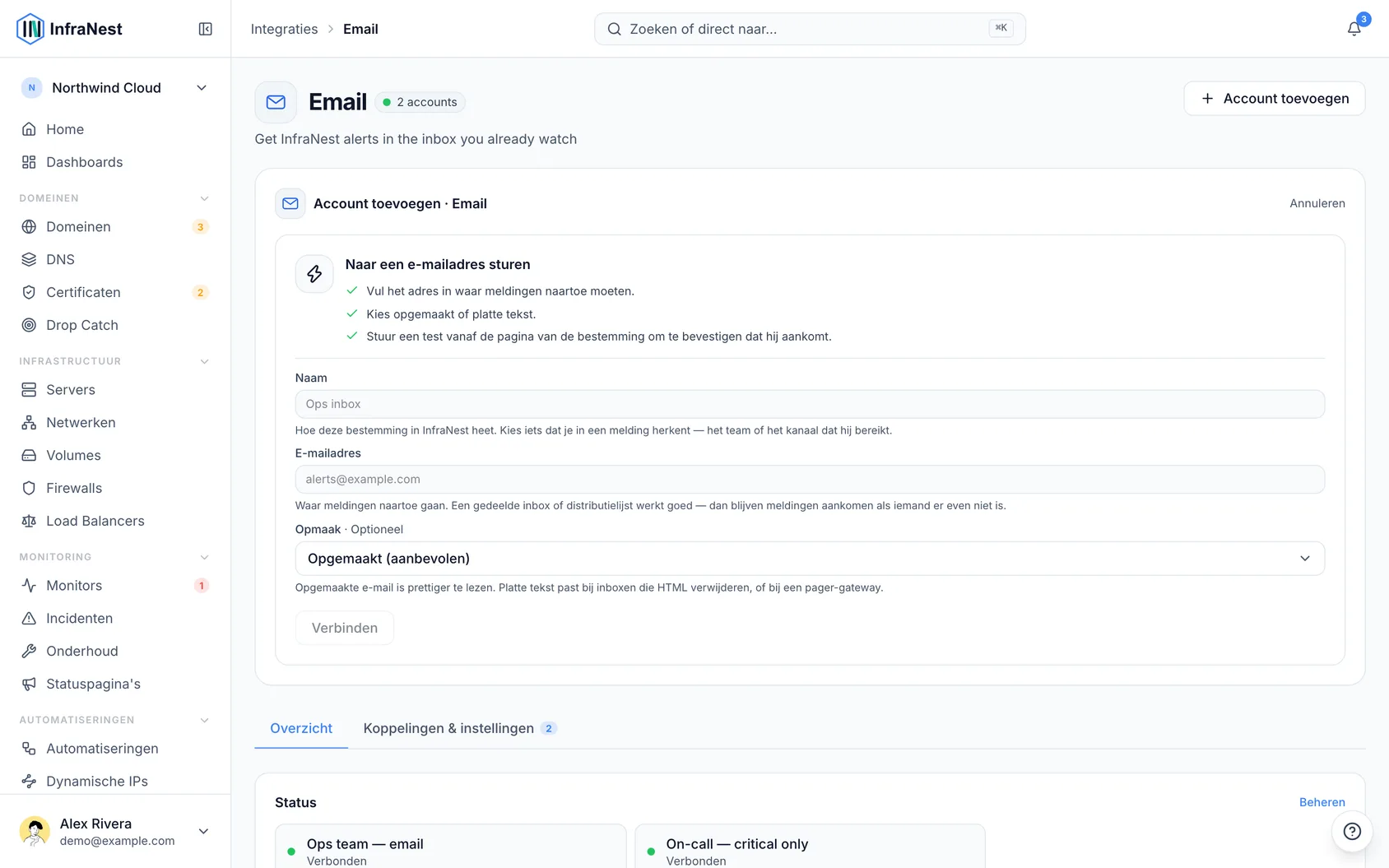Click the Email envelope icon beside heading

tap(276, 102)
